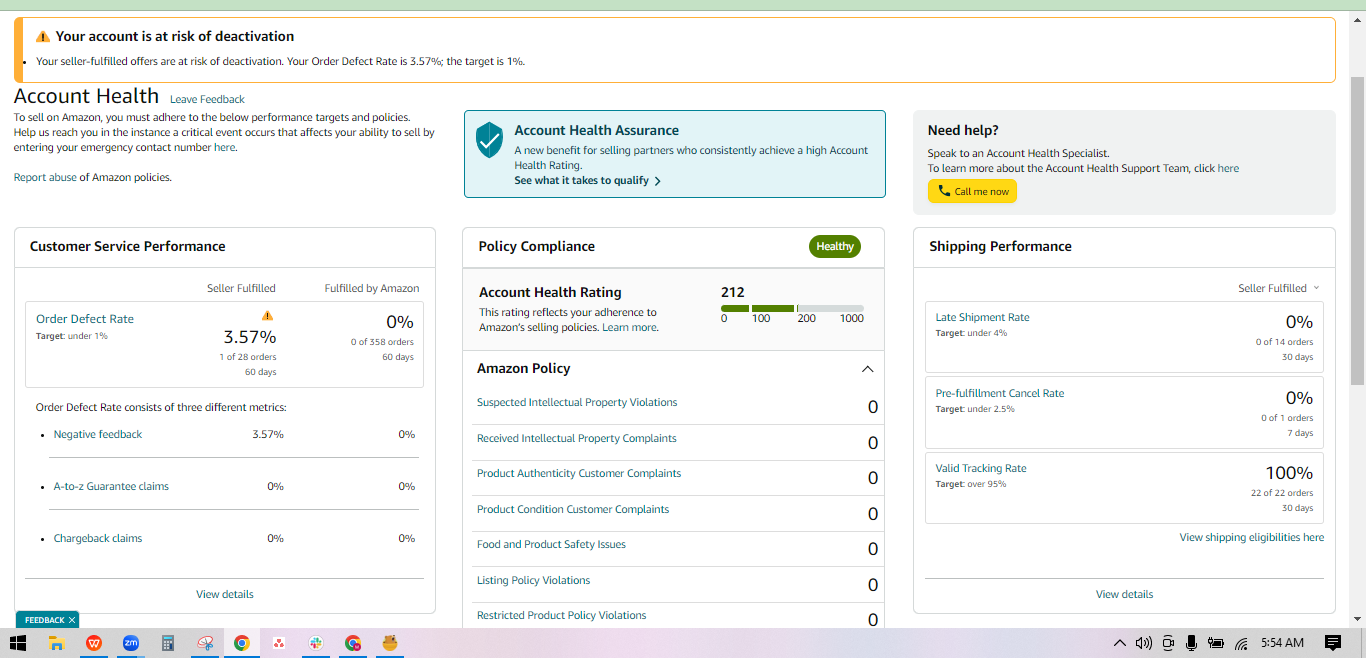Open second Chrome profile in taskbar
Image resolution: width=1366 pixels, height=658 pixels.
tap(353, 643)
